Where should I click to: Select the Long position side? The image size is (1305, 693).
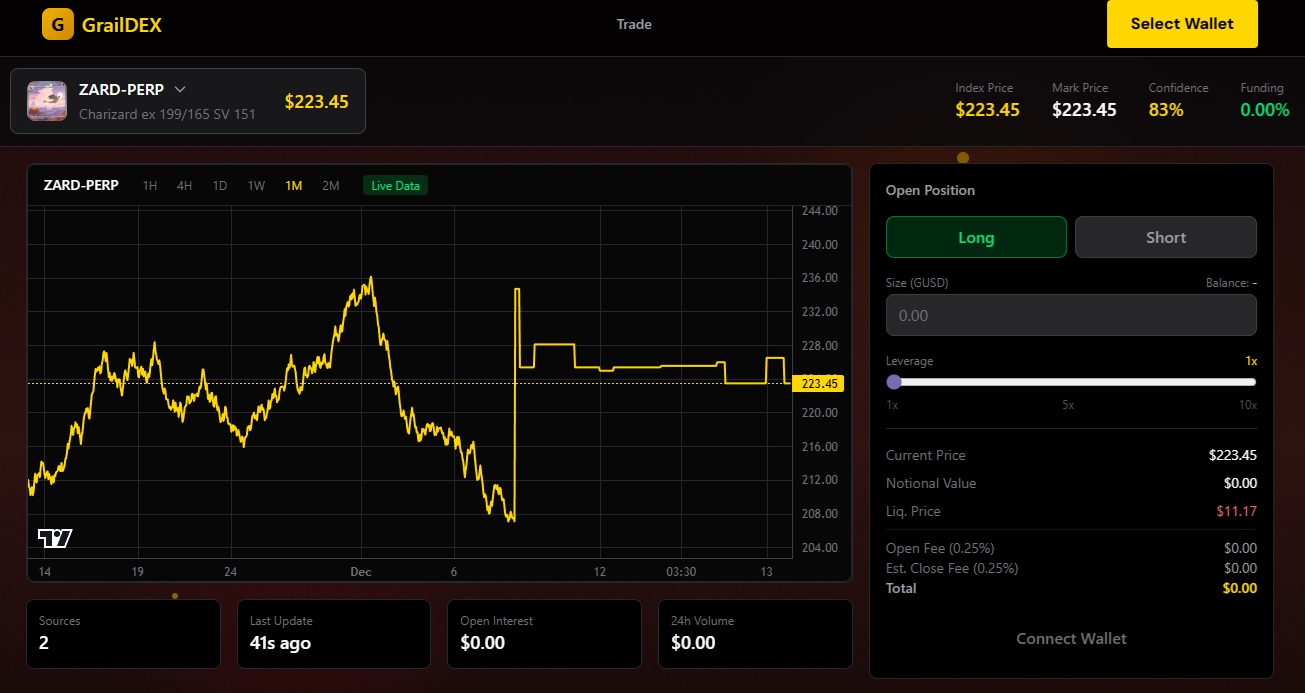tap(975, 237)
